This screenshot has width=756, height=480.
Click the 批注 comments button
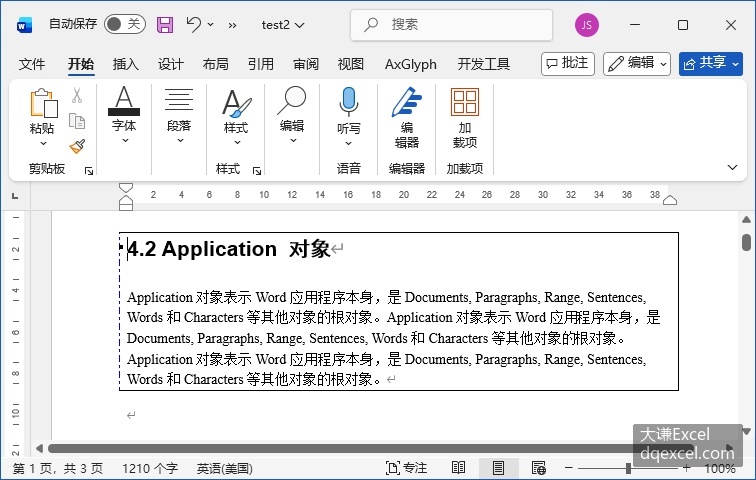(x=568, y=64)
